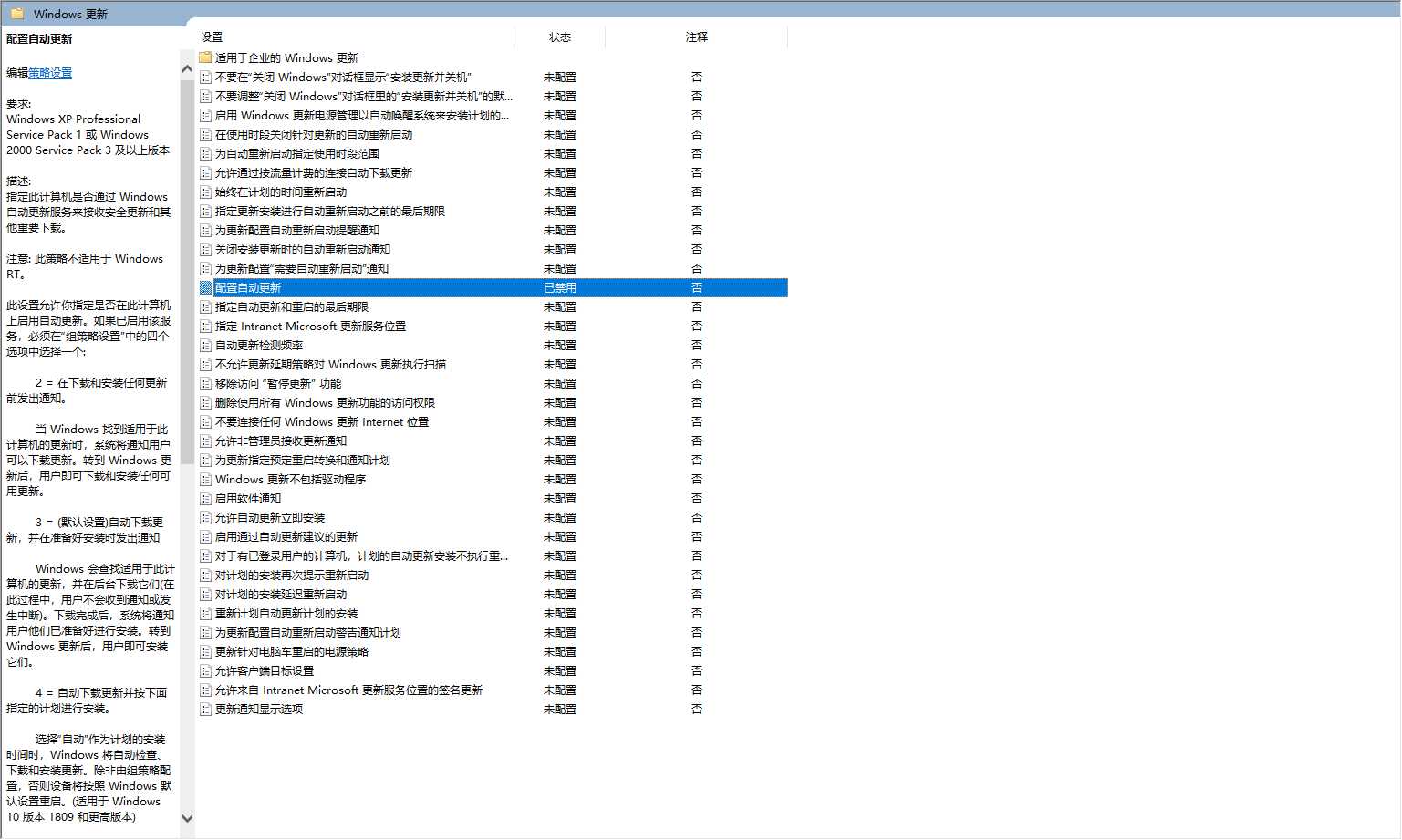The height and width of the screenshot is (840, 1402).
Task: Select 适用于企业的 Windows 更新 folder entry
Action: click(x=286, y=57)
